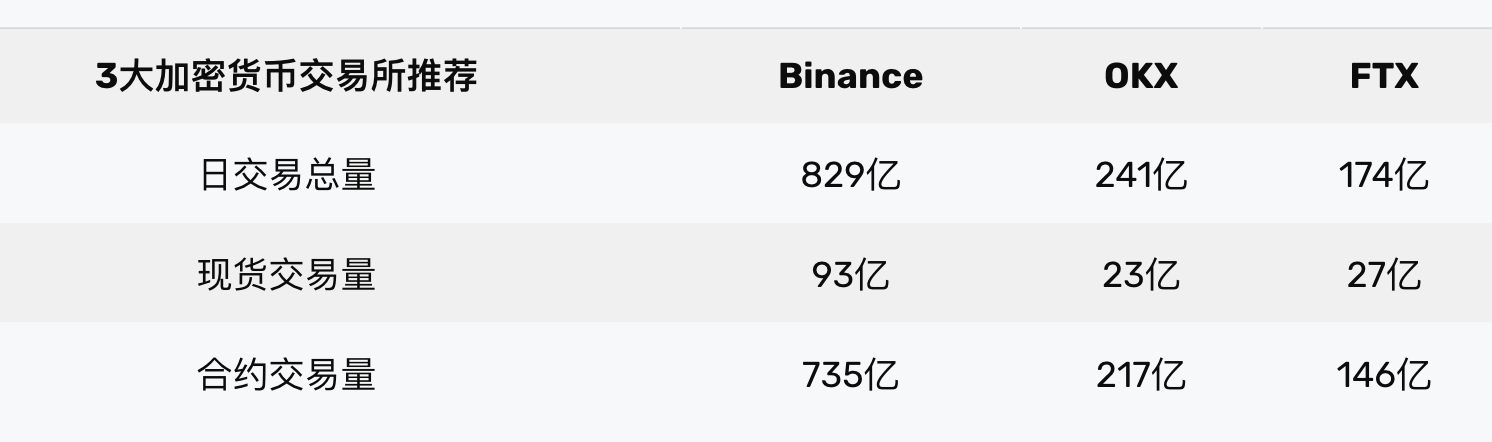Pick Binance contract volume 735亿
This screenshot has width=1492, height=442.
click(850, 375)
